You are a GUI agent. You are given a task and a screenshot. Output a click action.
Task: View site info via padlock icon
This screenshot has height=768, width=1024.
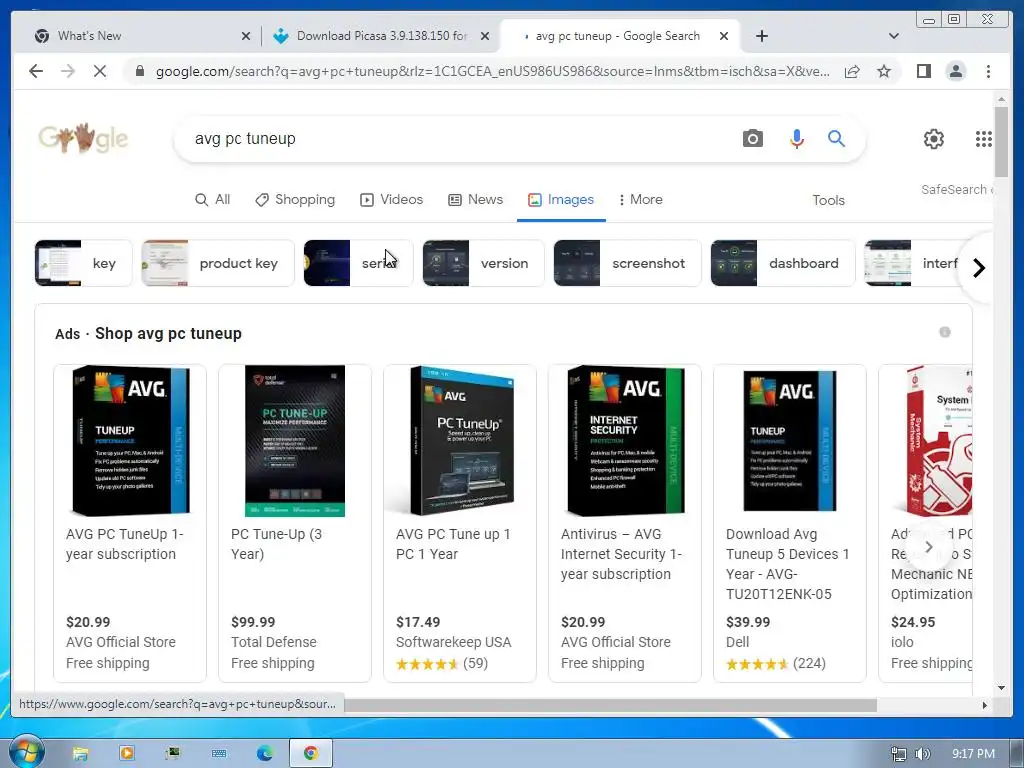139,71
